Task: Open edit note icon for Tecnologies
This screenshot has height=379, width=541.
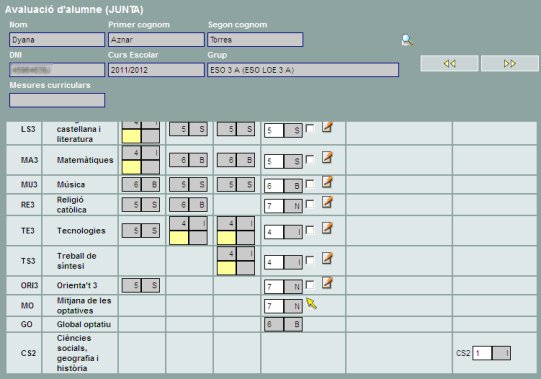Action: [x=327, y=228]
